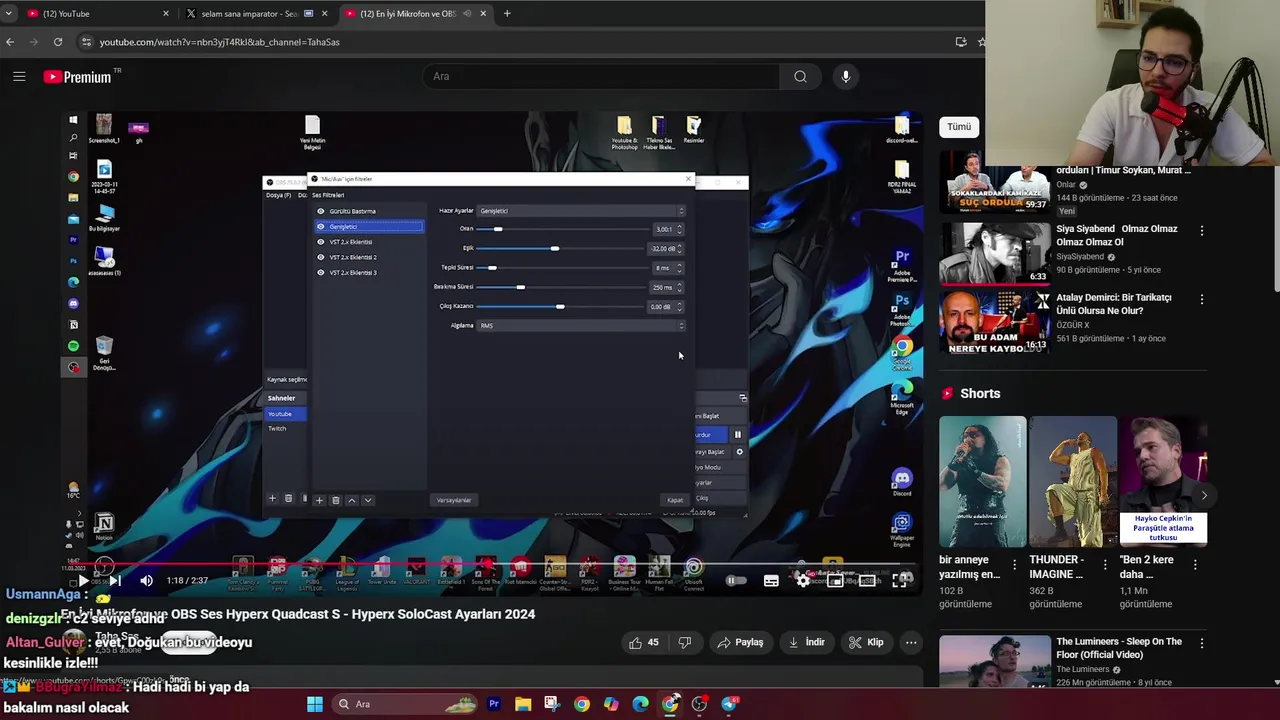Dislike the video with thumbs down
Image resolution: width=1280 pixels, height=720 pixels.
[x=685, y=642]
